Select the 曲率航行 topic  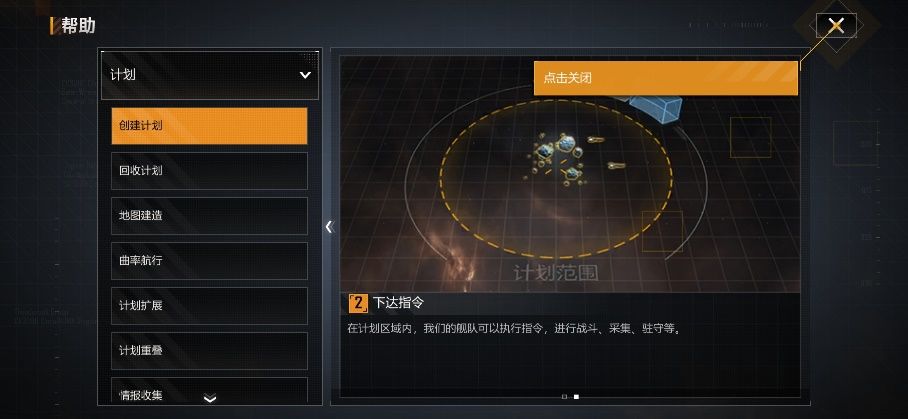(209, 260)
